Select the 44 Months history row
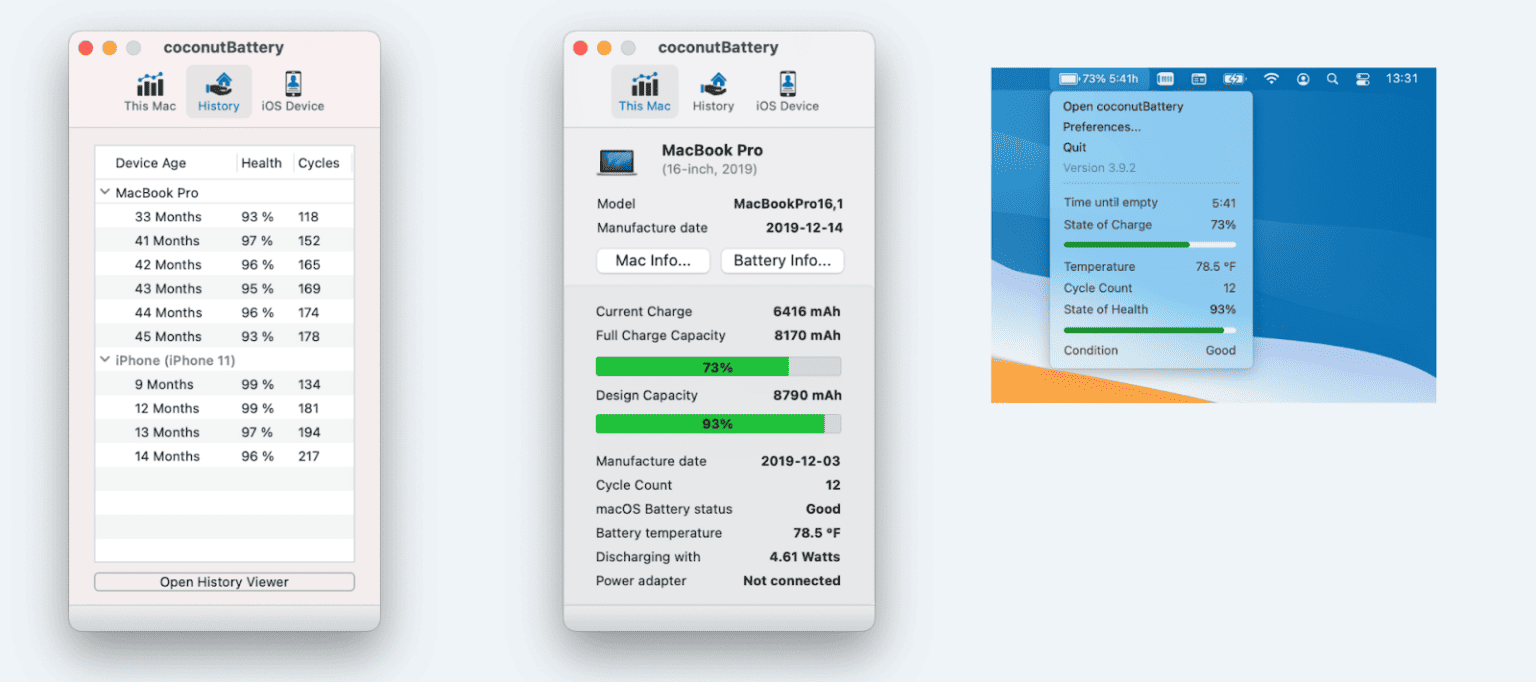Image resolution: width=1536 pixels, height=682 pixels. point(224,312)
